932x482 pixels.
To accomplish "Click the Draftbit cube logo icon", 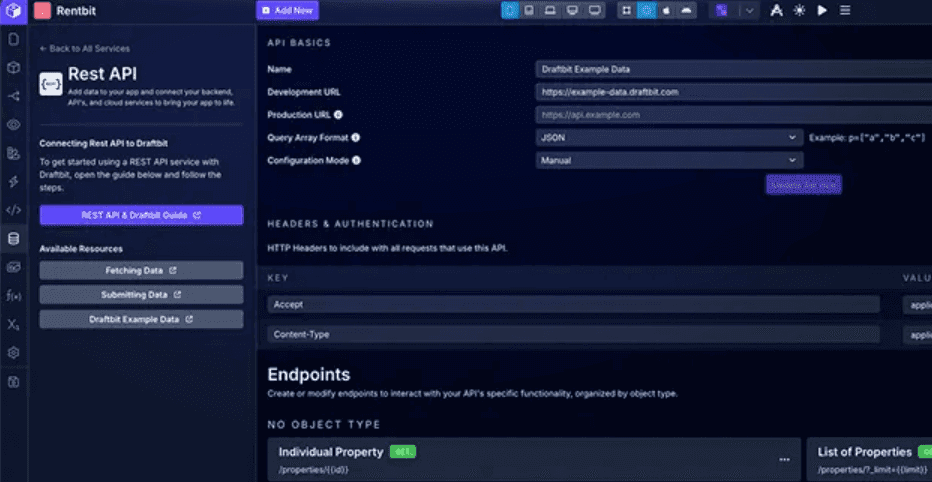I will 13,11.
